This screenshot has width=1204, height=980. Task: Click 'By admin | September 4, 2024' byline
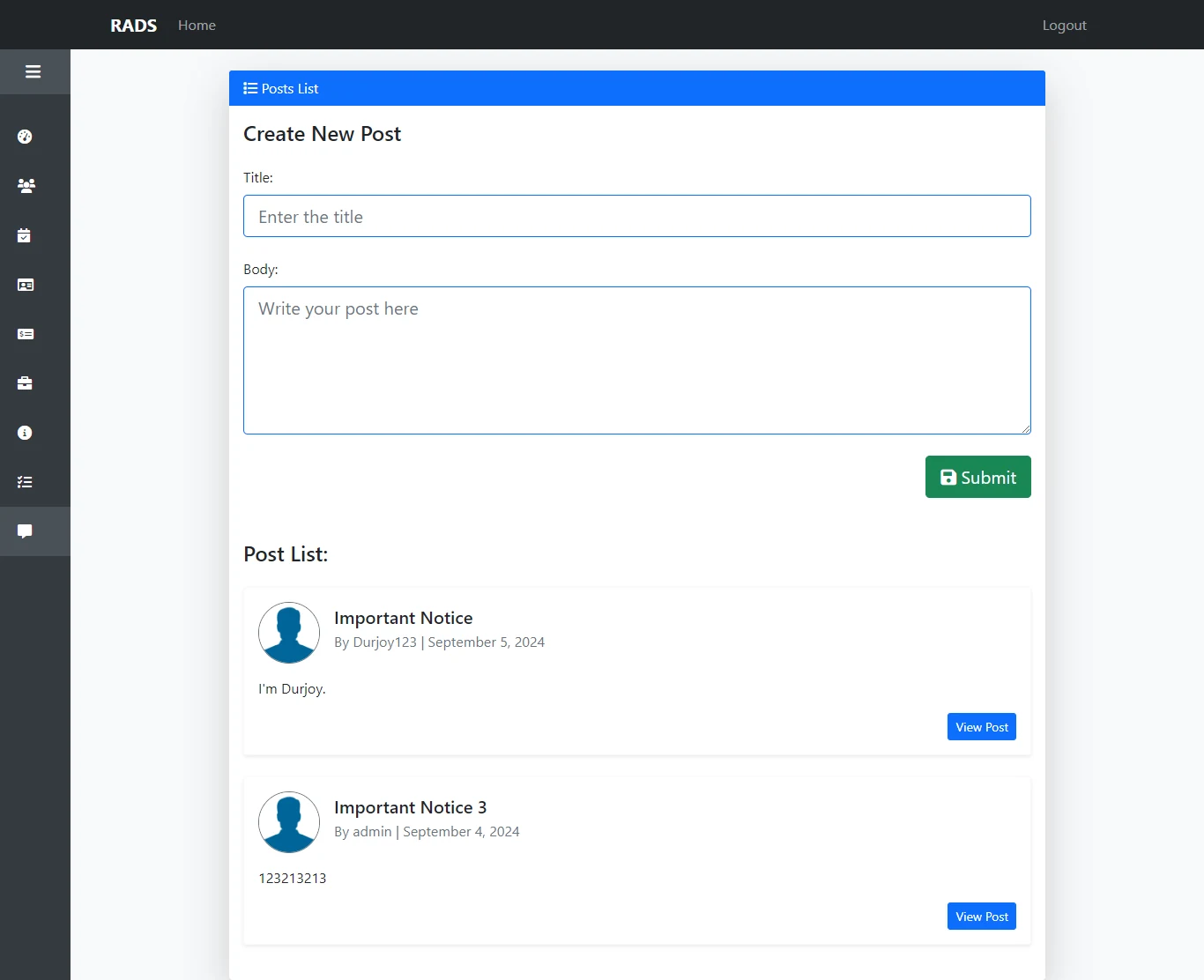pyautogui.click(x=427, y=832)
